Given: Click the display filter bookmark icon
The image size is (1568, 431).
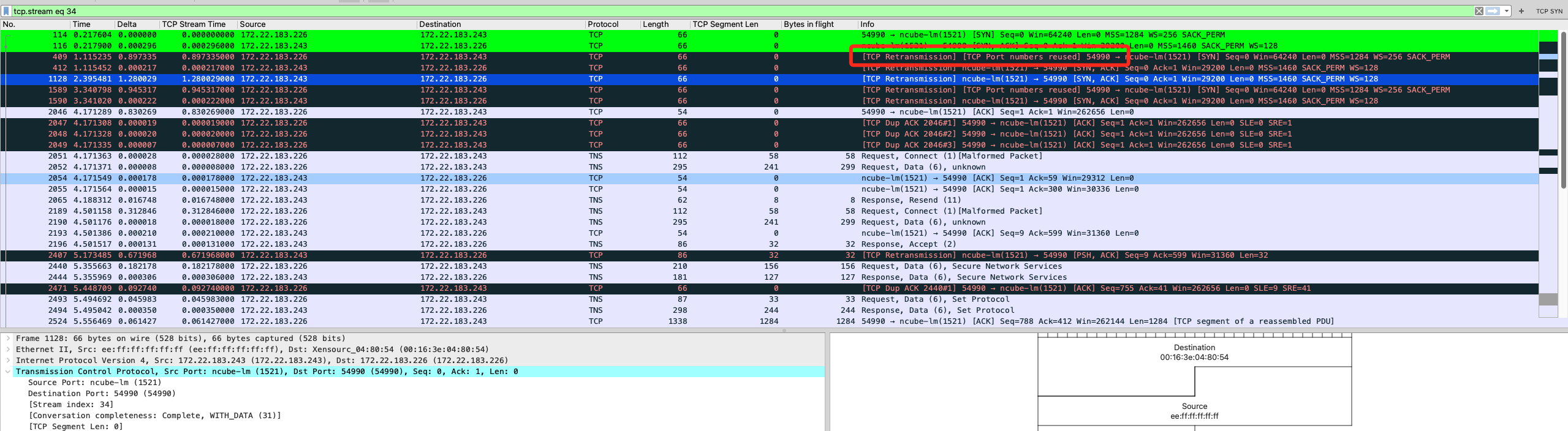Looking at the screenshot, I should tap(7, 11).
